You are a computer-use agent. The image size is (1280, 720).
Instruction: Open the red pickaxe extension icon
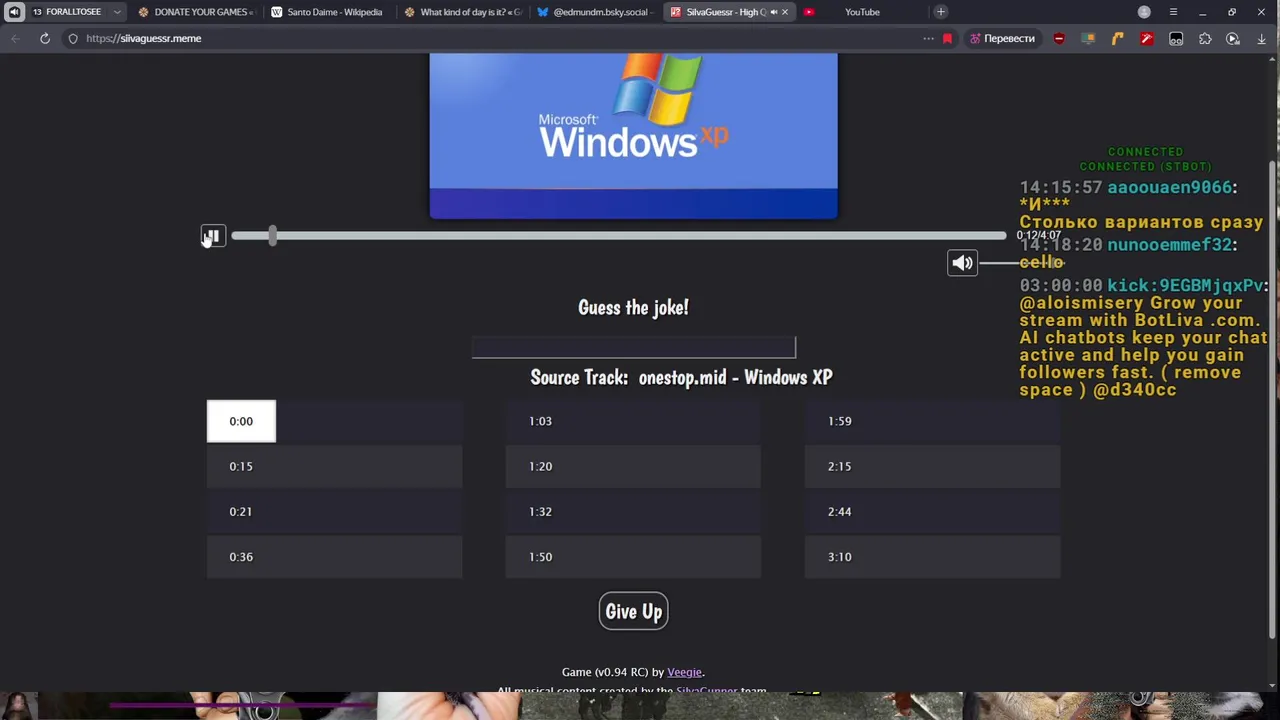[1147, 38]
